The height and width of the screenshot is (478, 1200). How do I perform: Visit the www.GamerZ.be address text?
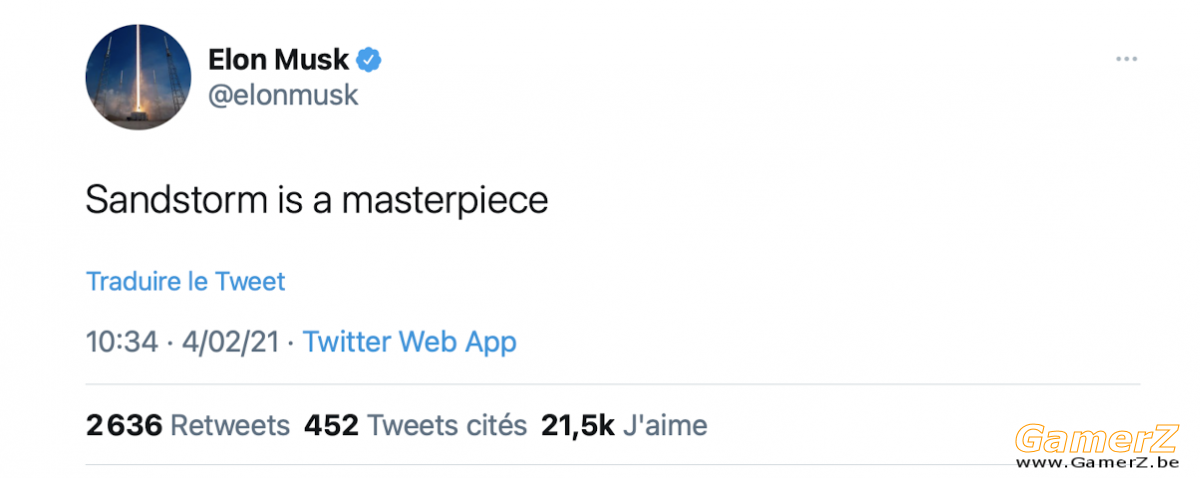pos(1097,463)
